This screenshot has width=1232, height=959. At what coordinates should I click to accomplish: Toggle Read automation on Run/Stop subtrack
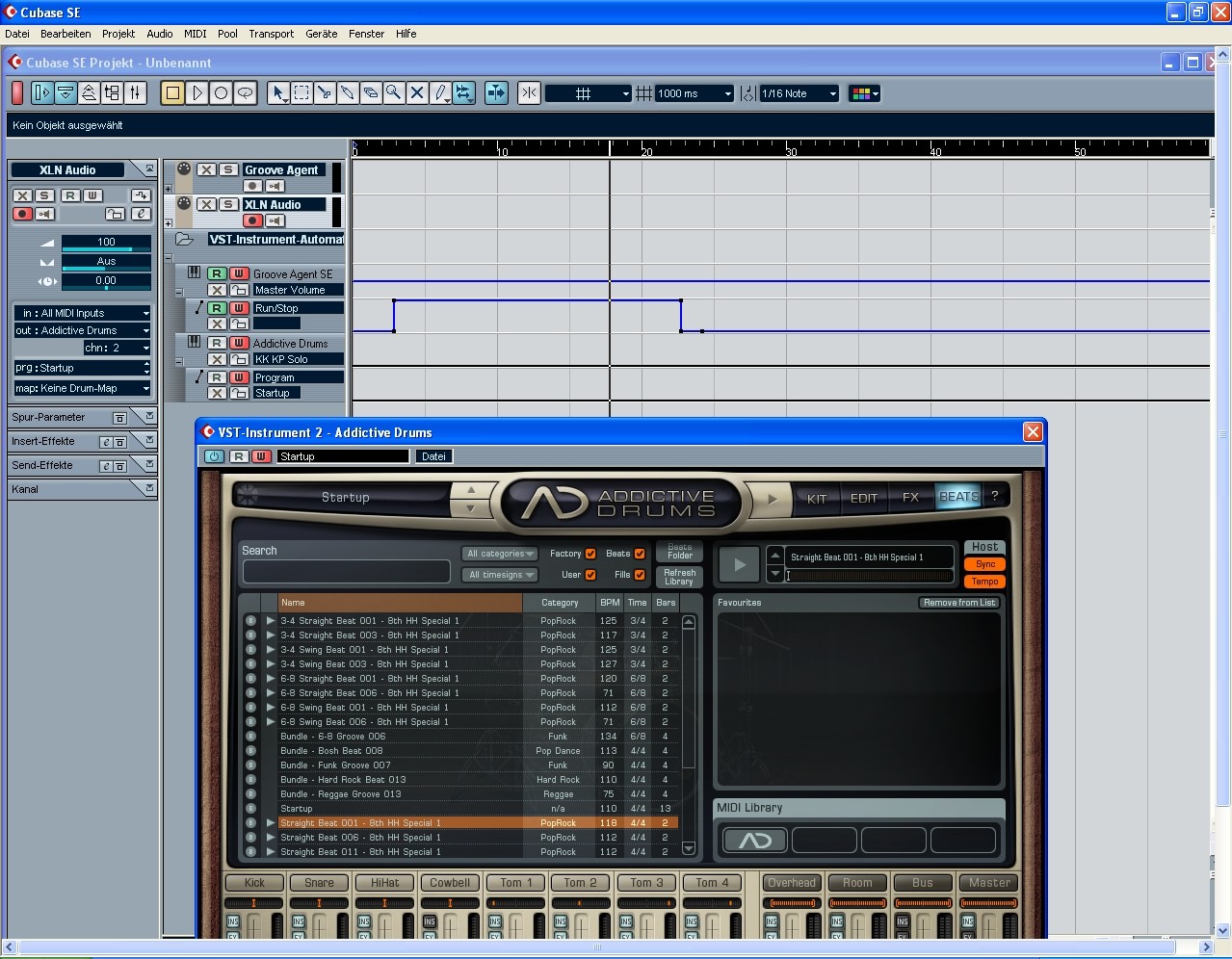point(217,308)
